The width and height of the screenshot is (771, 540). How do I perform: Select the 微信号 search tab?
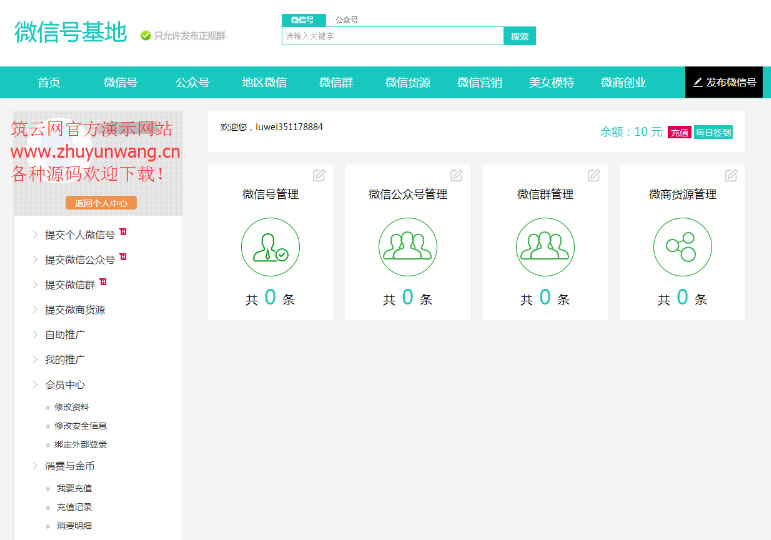click(x=302, y=20)
